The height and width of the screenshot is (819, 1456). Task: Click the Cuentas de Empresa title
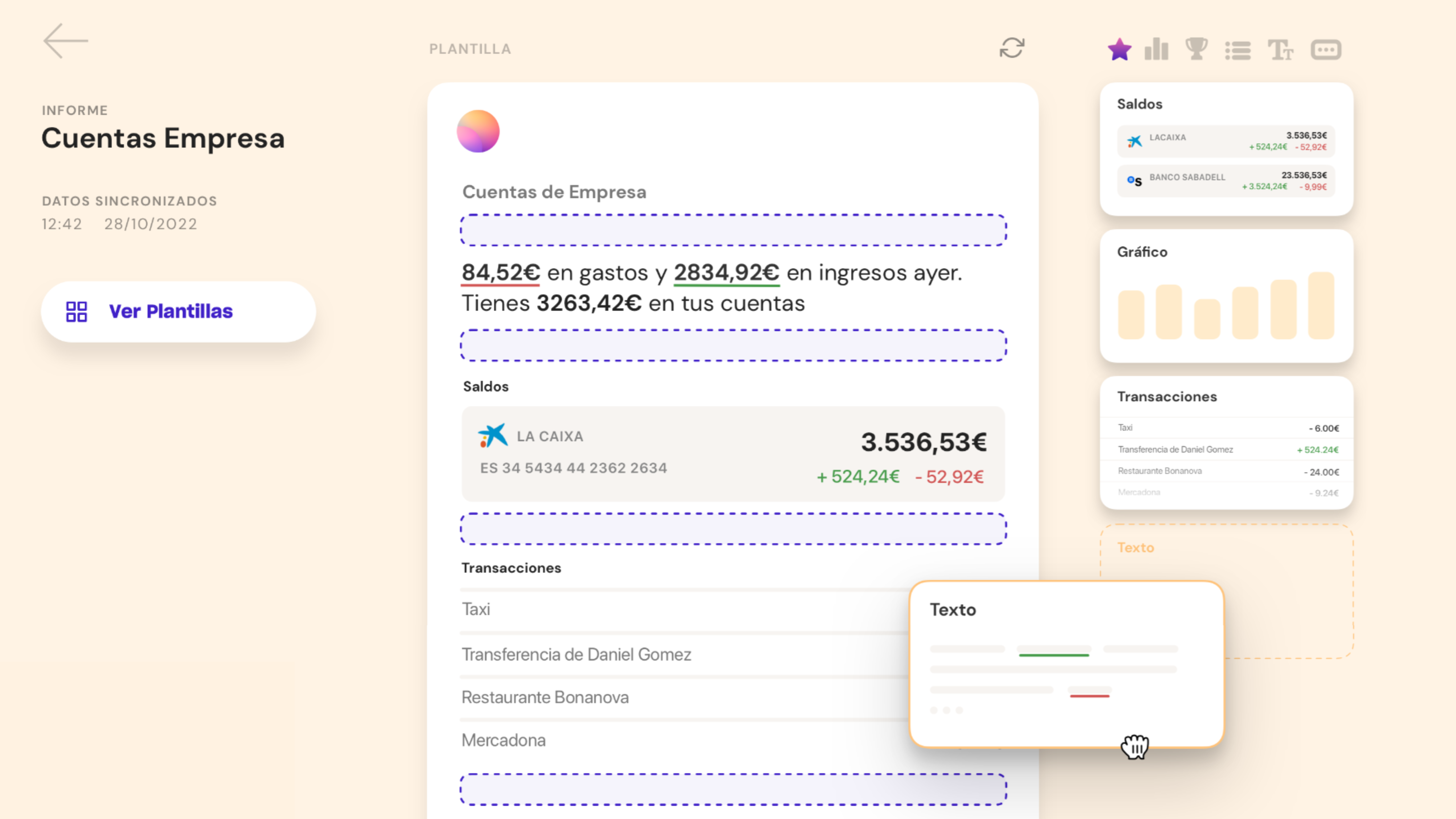click(x=554, y=192)
